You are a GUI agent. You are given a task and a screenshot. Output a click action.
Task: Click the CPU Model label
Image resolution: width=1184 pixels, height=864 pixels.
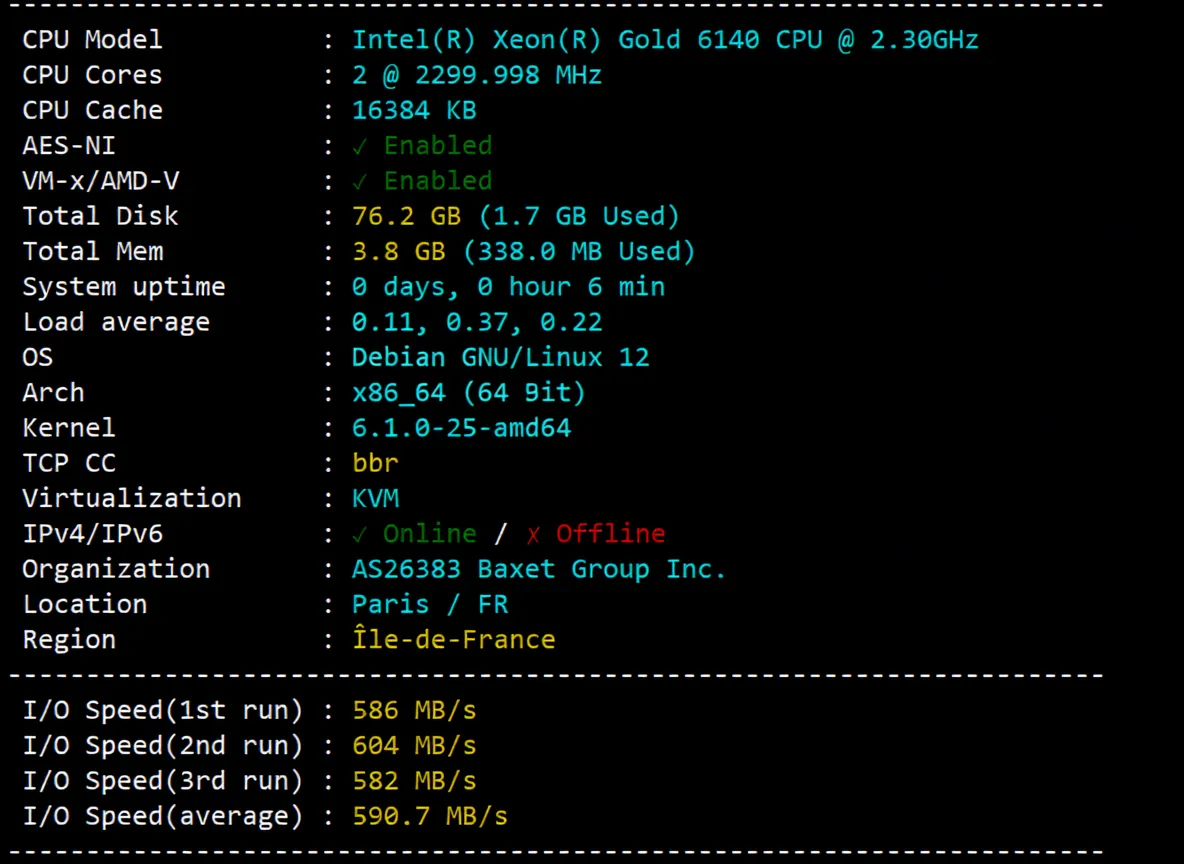point(92,39)
